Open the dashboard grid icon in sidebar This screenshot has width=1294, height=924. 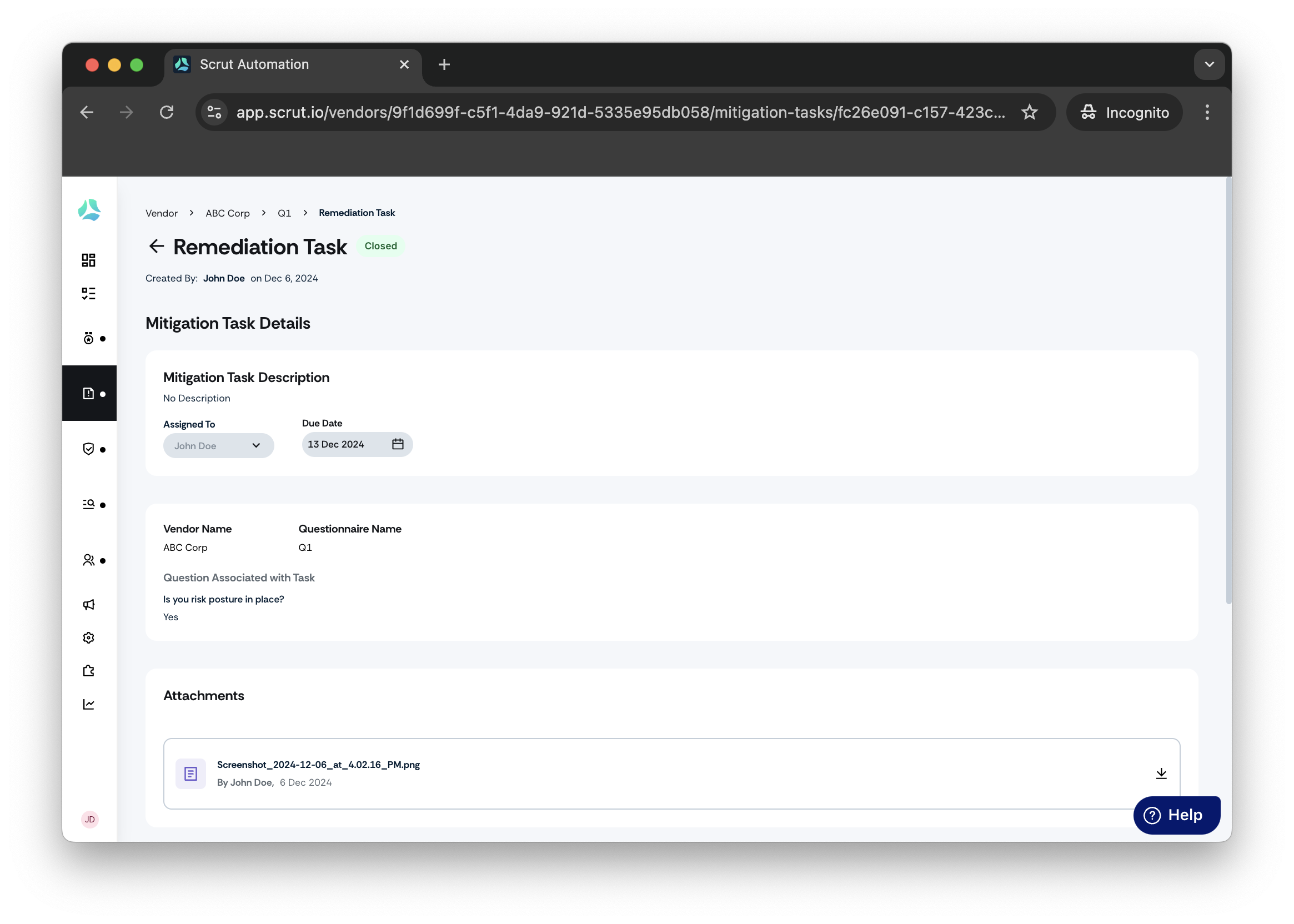[x=88, y=260]
